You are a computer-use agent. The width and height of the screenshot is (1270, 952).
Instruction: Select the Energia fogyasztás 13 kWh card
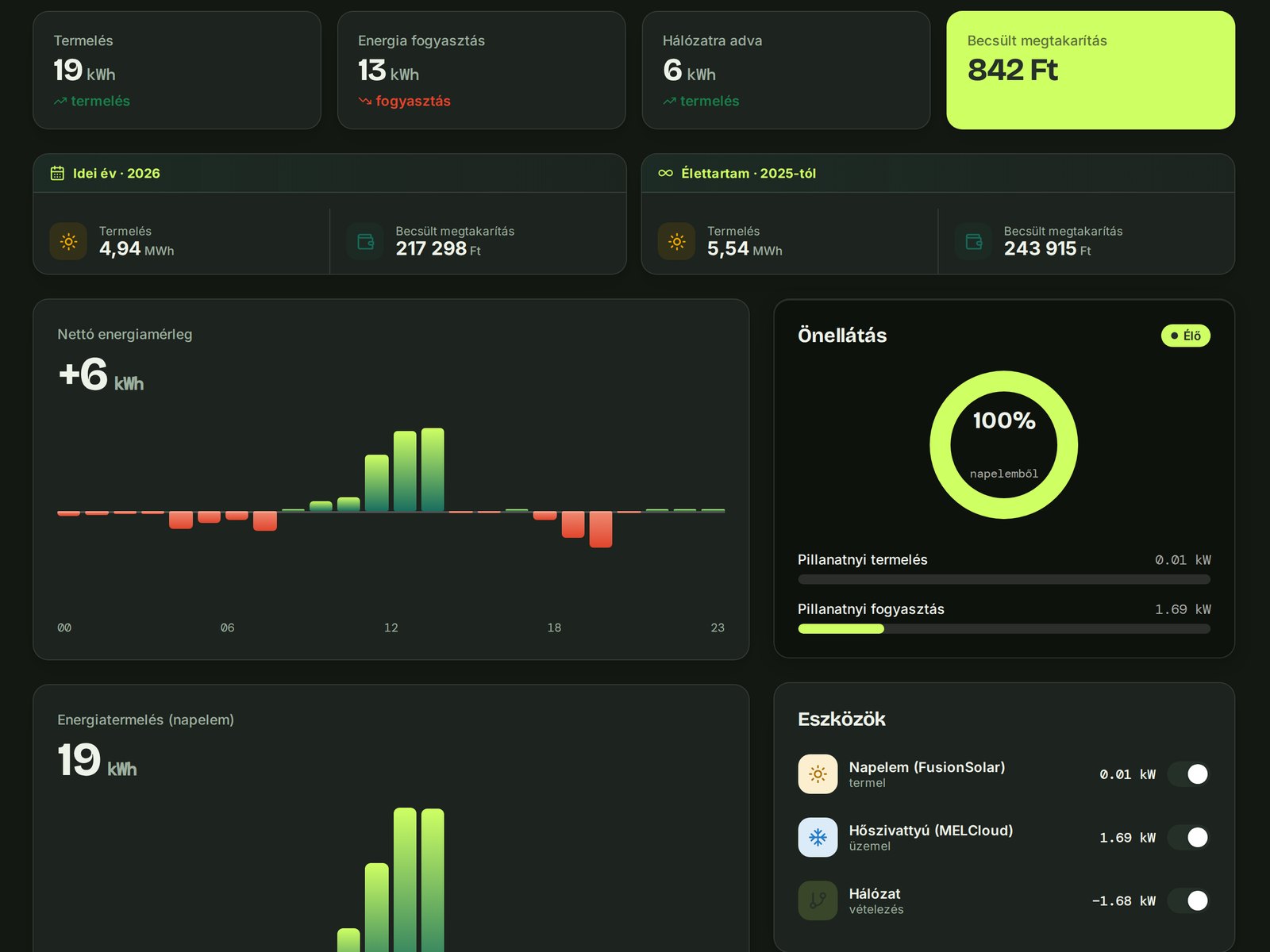(x=482, y=70)
